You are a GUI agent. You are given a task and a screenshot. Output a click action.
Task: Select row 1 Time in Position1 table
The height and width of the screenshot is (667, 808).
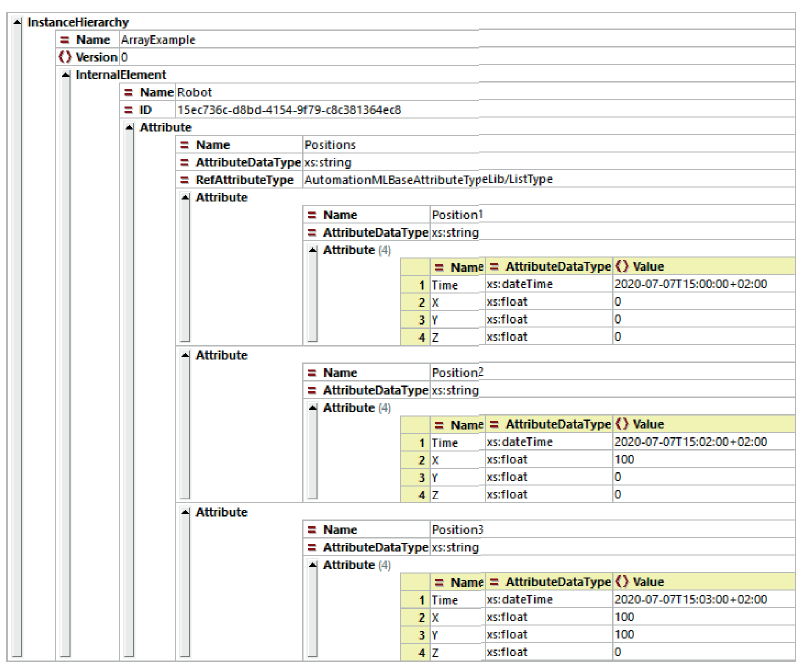click(444, 285)
